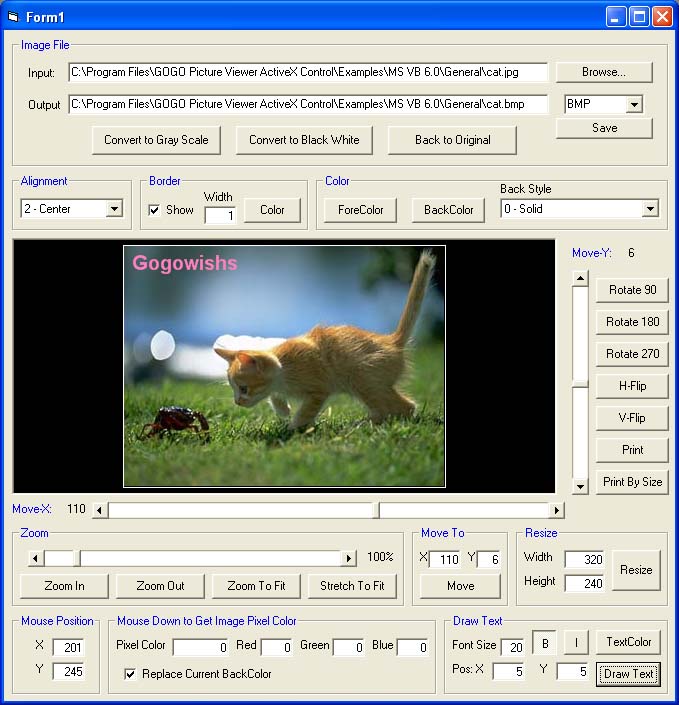The image size is (679, 705).
Task: Expand the Alignment dropdown showing 2 - Center
Action: pos(114,209)
